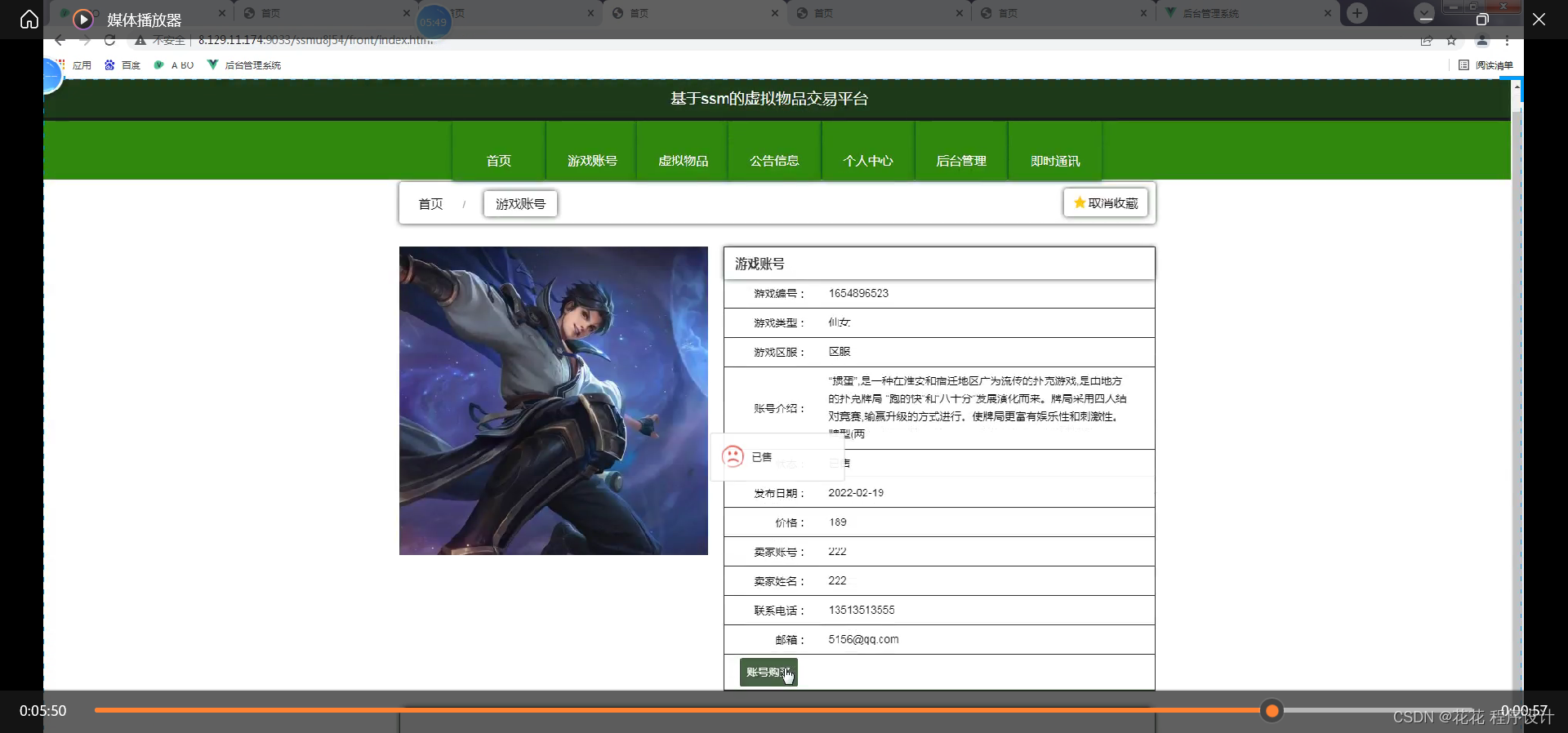1568x733 pixels.
Task: Click the 游戏账号 panel heading
Action: 759,264
